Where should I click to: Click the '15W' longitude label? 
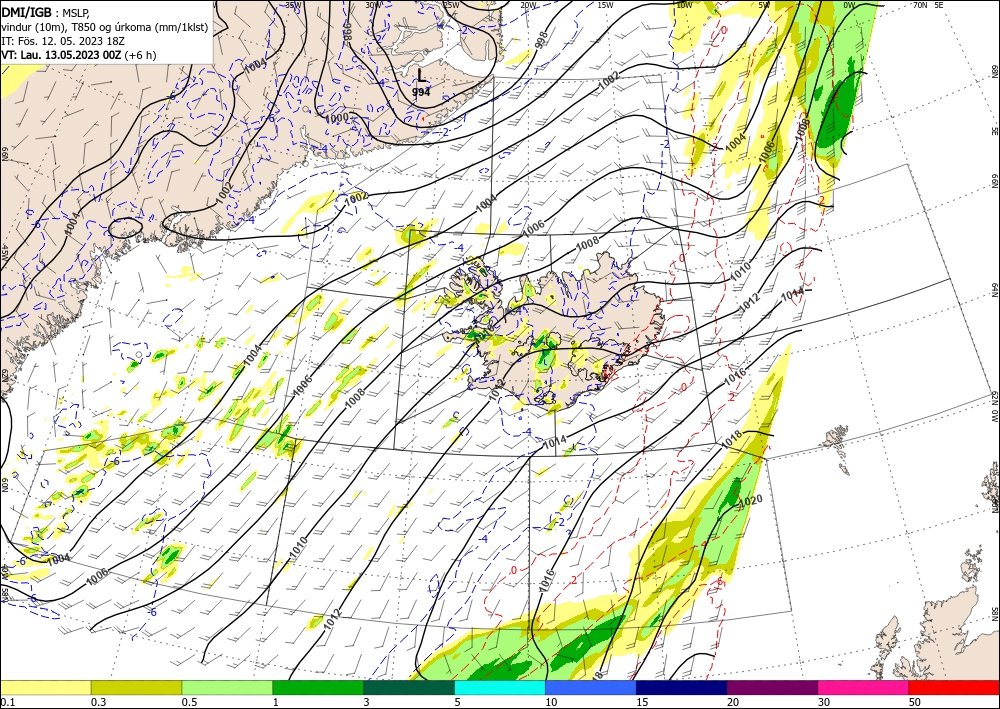click(605, 4)
